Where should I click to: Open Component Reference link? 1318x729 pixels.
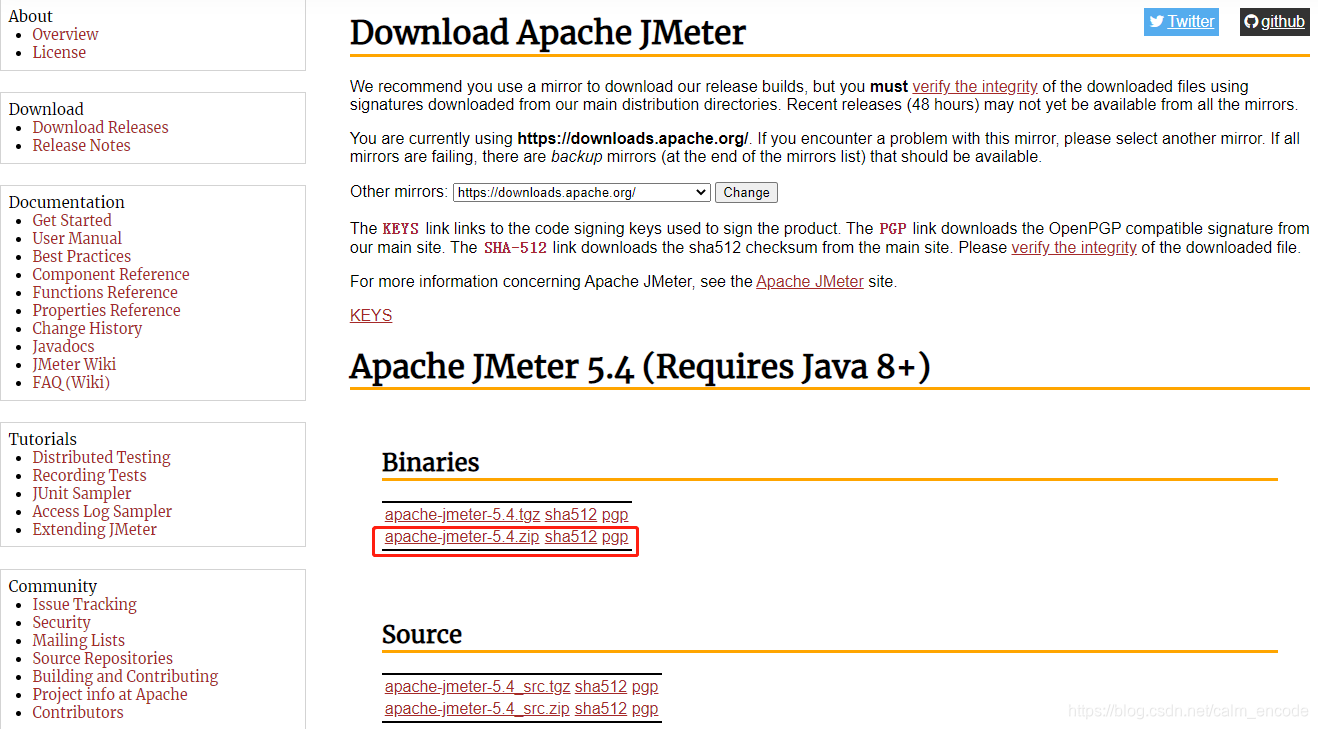point(111,275)
